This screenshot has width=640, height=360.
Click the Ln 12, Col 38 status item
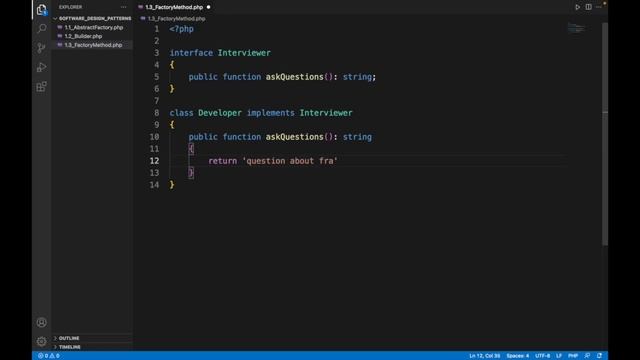pos(484,356)
